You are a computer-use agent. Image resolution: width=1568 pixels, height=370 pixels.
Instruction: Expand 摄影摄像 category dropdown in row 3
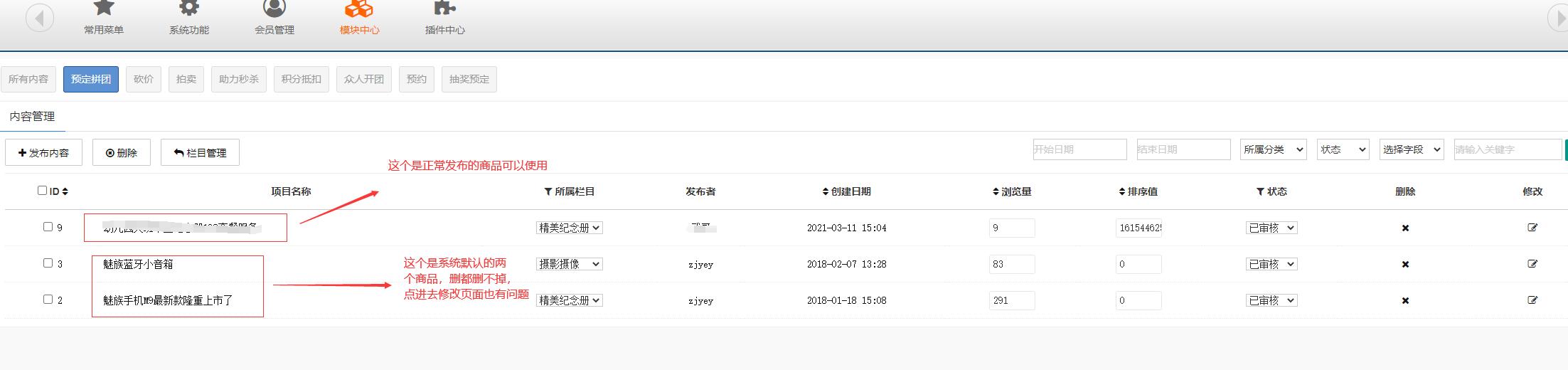pos(569,264)
